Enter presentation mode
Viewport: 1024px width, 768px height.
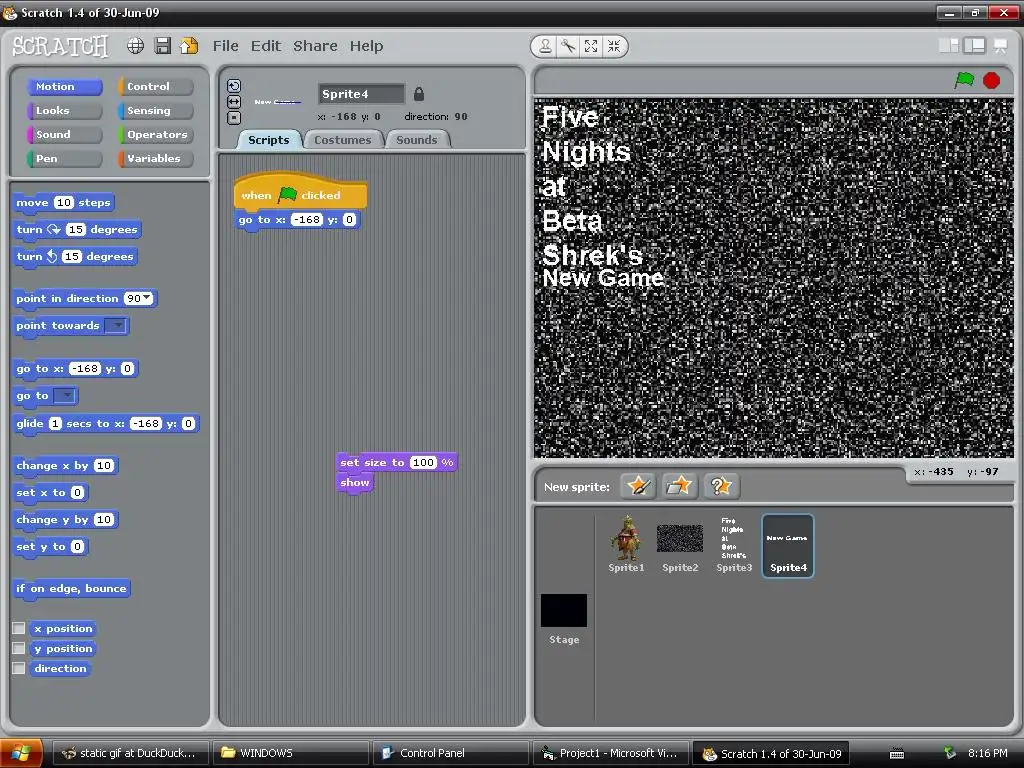tap(1000, 45)
